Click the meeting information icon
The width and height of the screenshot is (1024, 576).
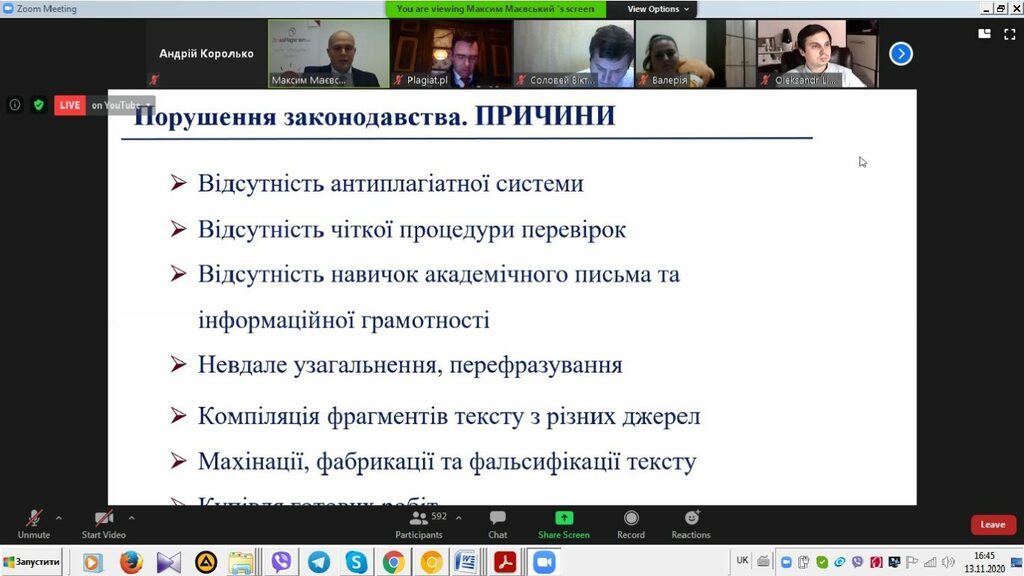[15, 105]
